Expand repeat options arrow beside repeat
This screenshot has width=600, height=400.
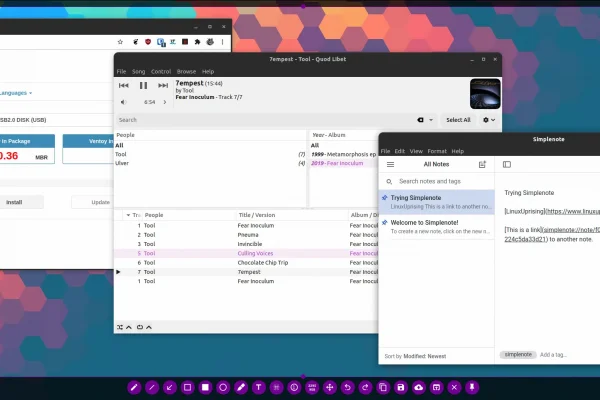tap(149, 327)
